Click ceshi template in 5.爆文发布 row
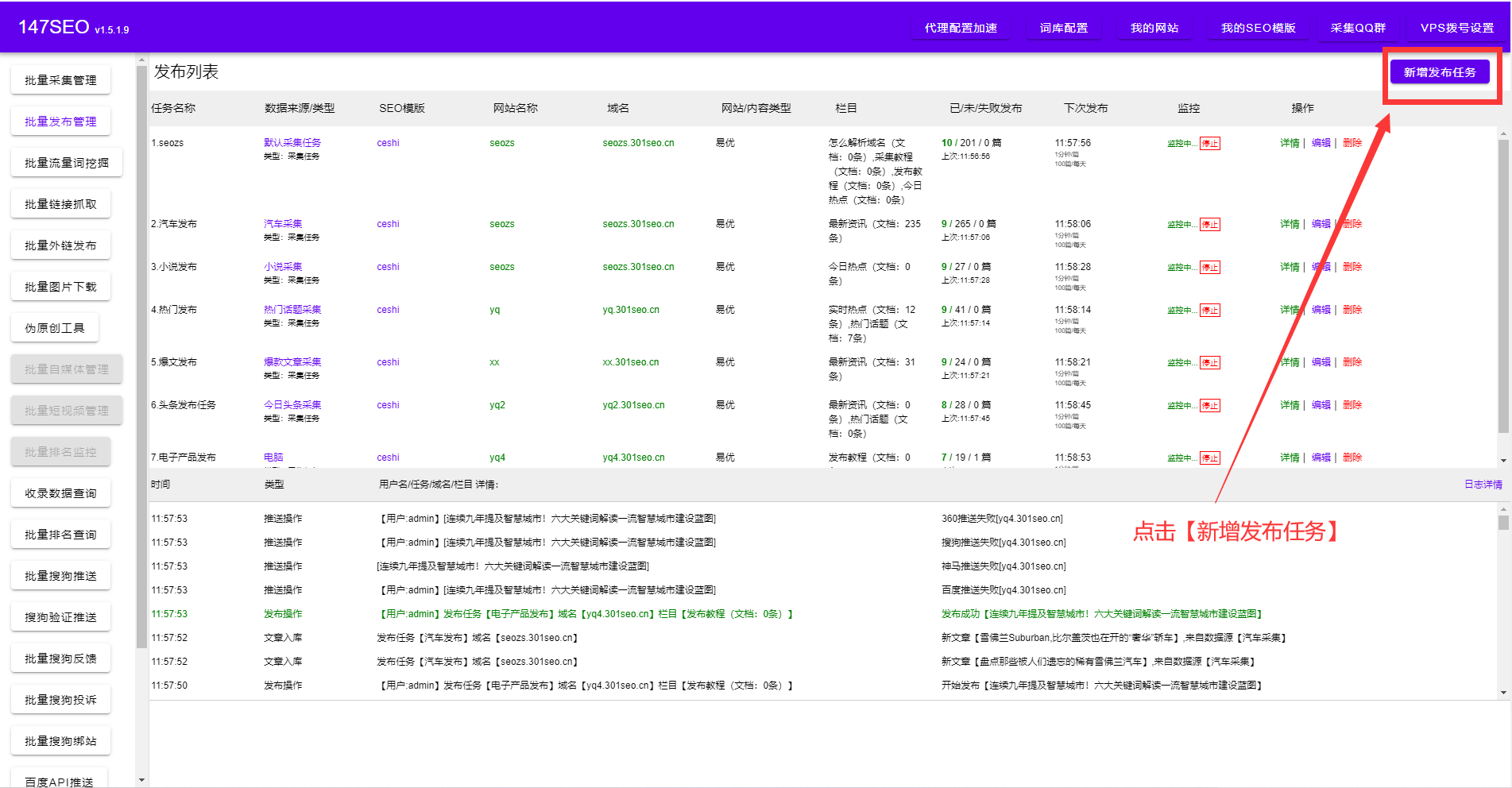This screenshot has height=788, width=1512. click(x=388, y=362)
